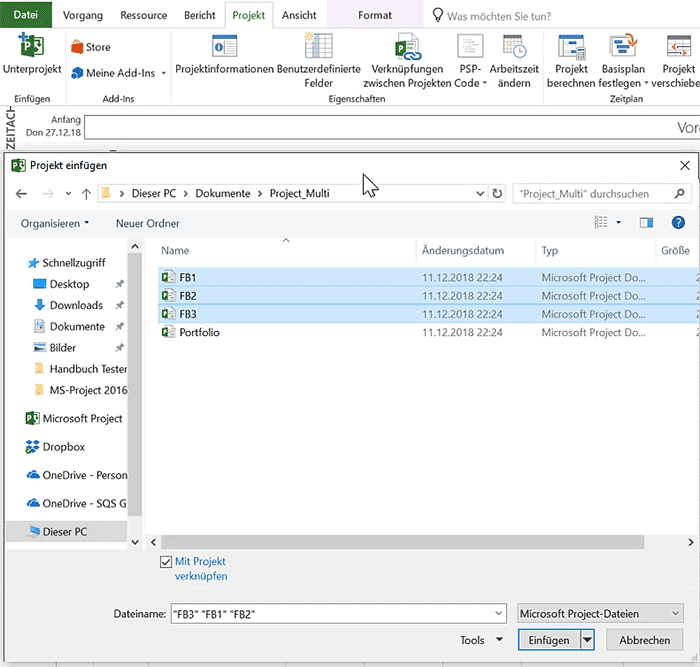Open Projektinformationen in the ribbon
This screenshot has height=667, width=700.
(x=224, y=47)
